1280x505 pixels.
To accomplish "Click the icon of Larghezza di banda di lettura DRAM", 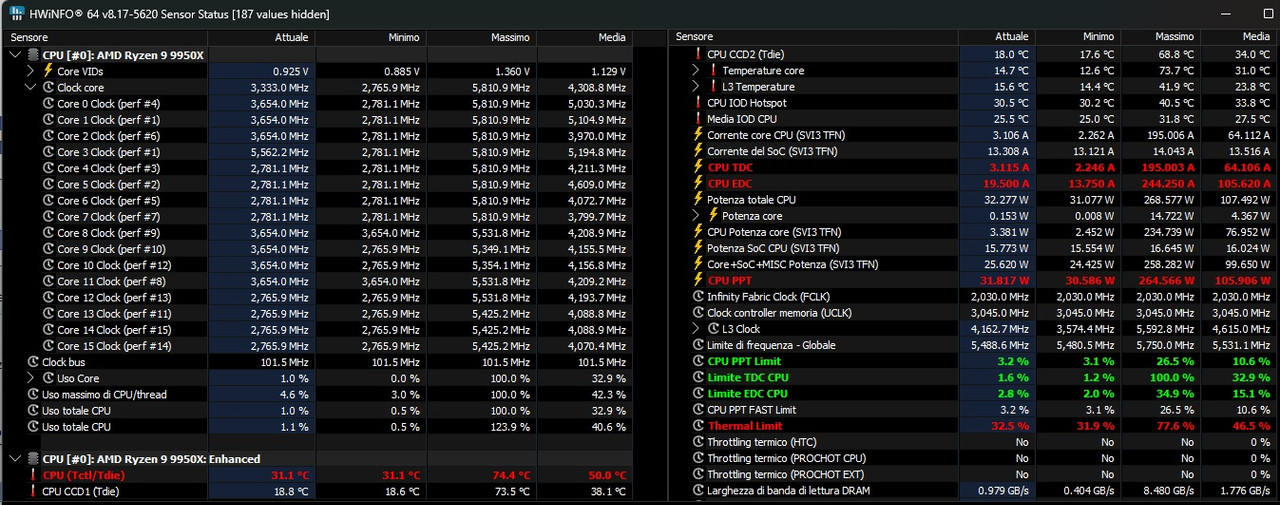I will coord(698,491).
